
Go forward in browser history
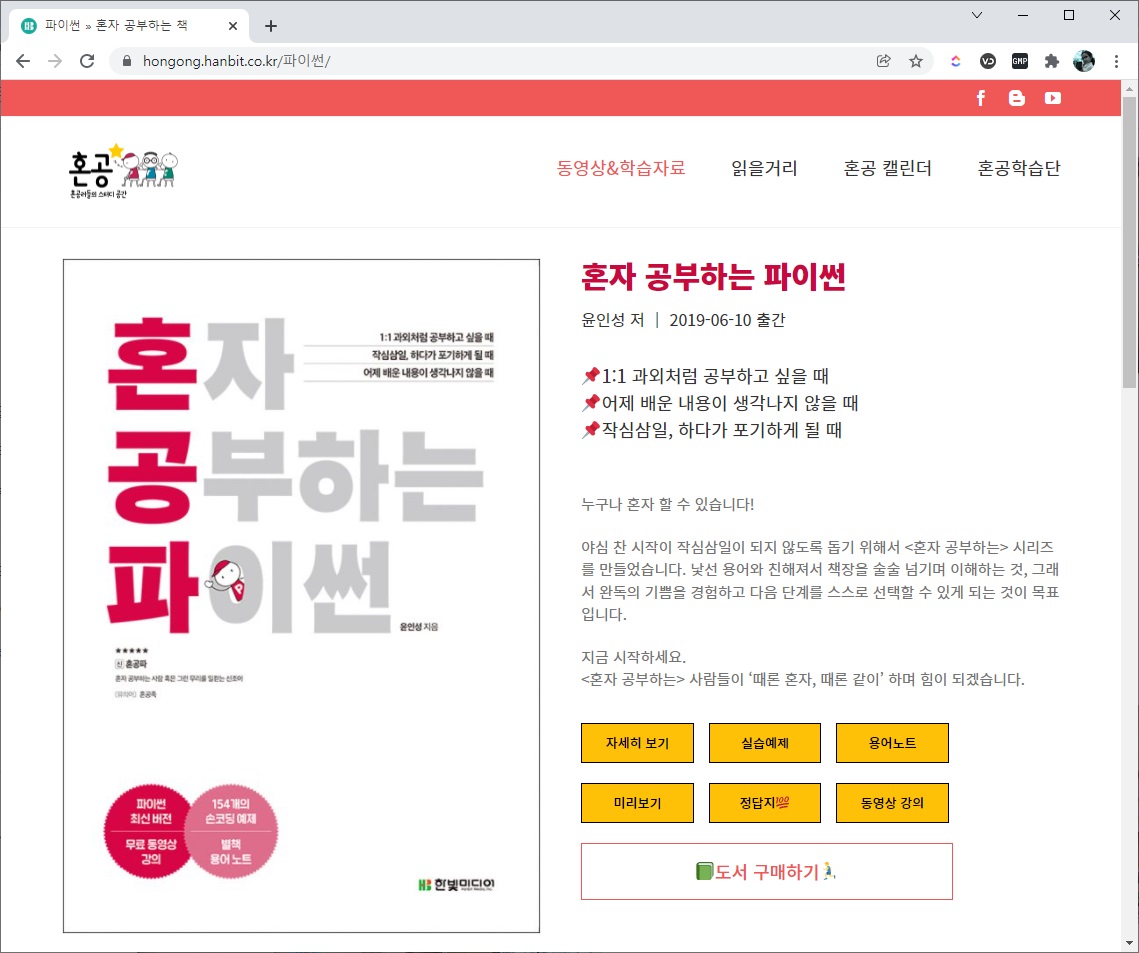click(55, 61)
